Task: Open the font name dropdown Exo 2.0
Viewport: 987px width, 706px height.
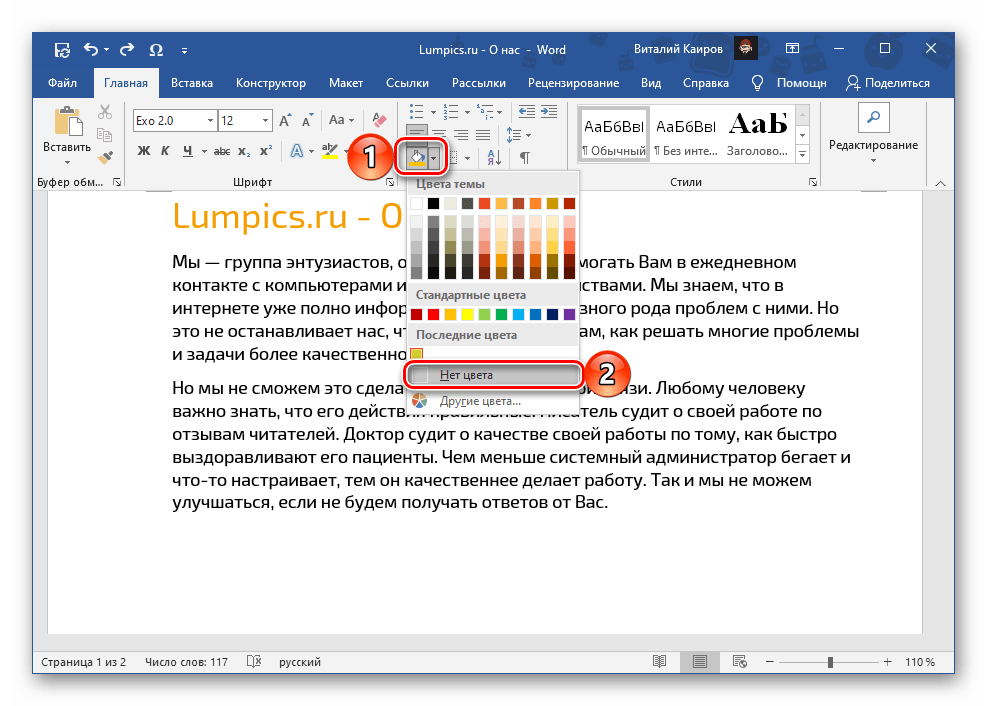Action: click(210, 121)
